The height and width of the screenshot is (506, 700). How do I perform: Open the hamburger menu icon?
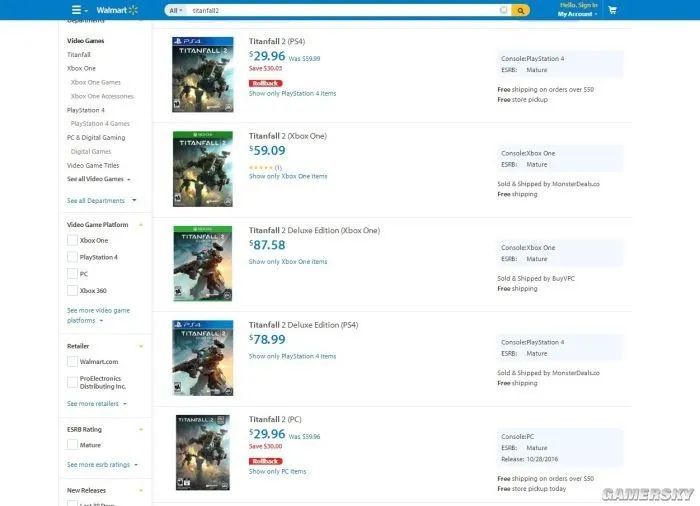[76, 10]
